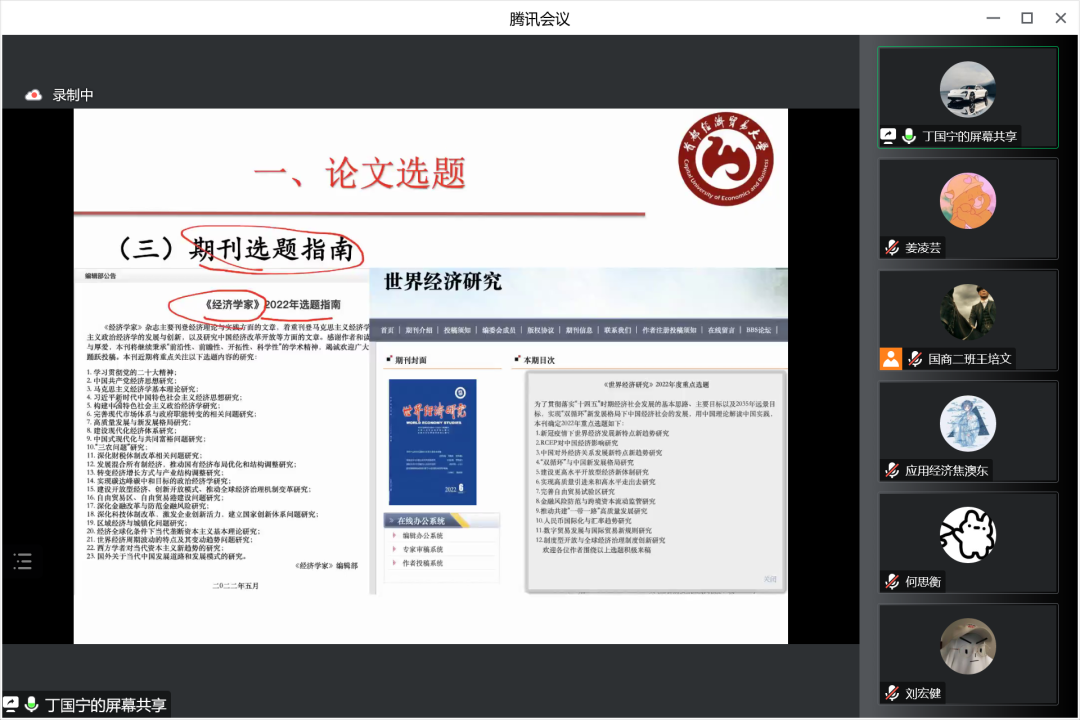Click orange host icon beside 国商二班王培文

[891, 359]
